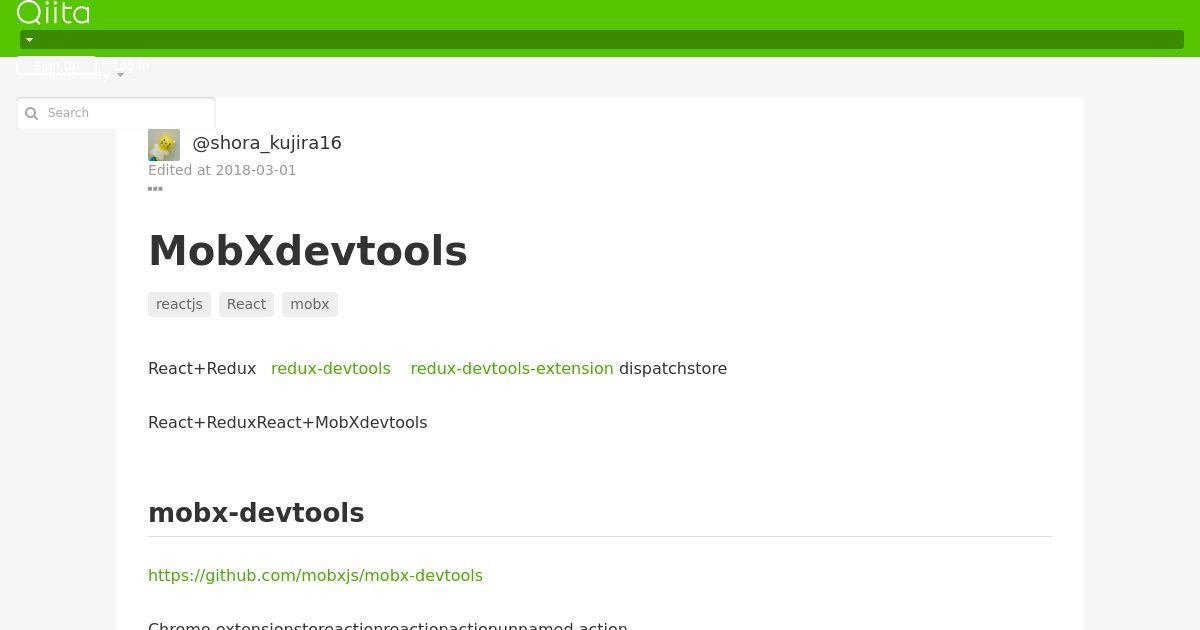Open the three-dot article options menu
The width and height of the screenshot is (1200, 630).
click(155, 189)
